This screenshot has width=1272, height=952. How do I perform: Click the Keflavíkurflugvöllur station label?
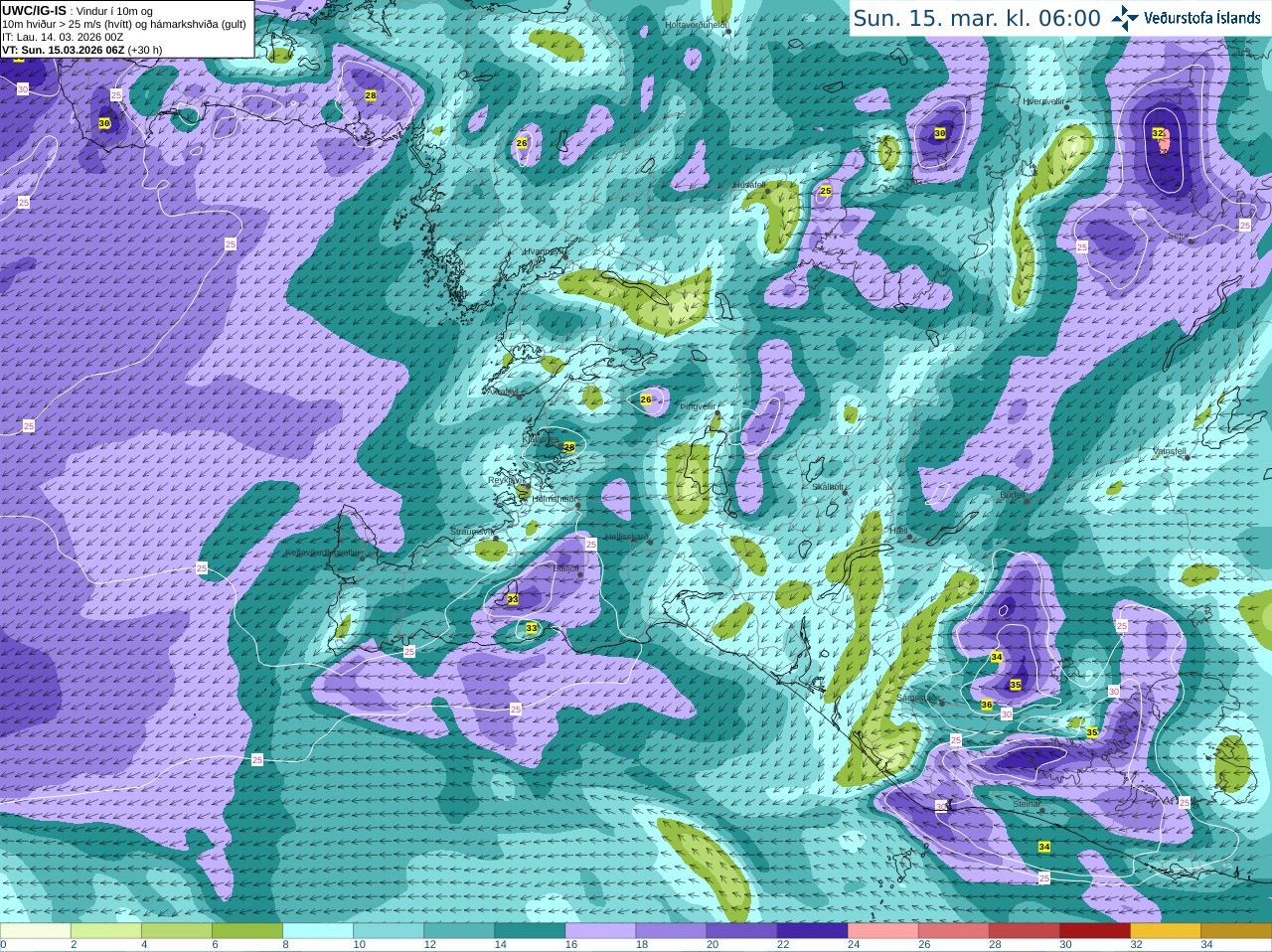pyautogui.click(x=323, y=553)
